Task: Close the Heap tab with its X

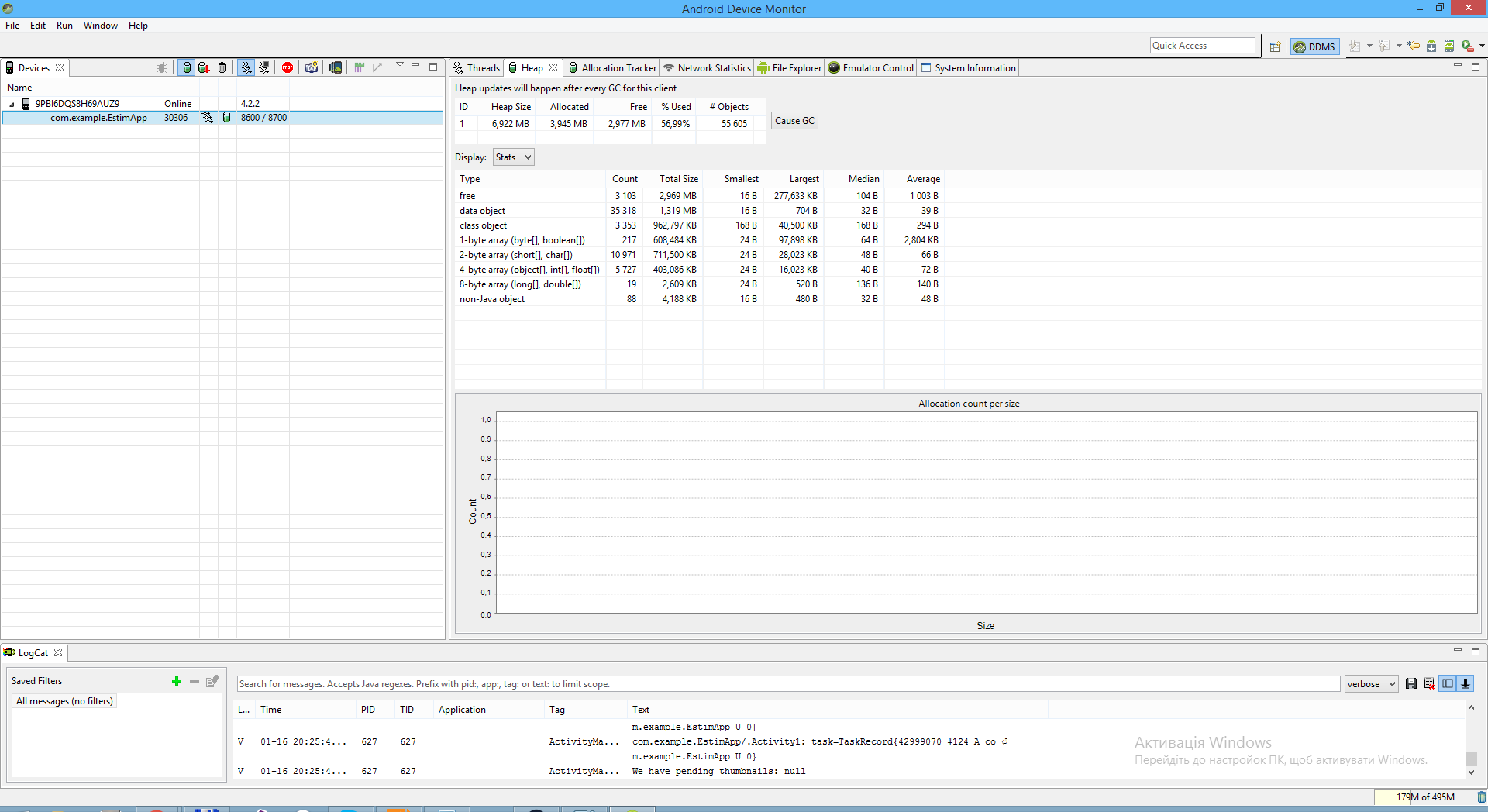Action: (553, 68)
